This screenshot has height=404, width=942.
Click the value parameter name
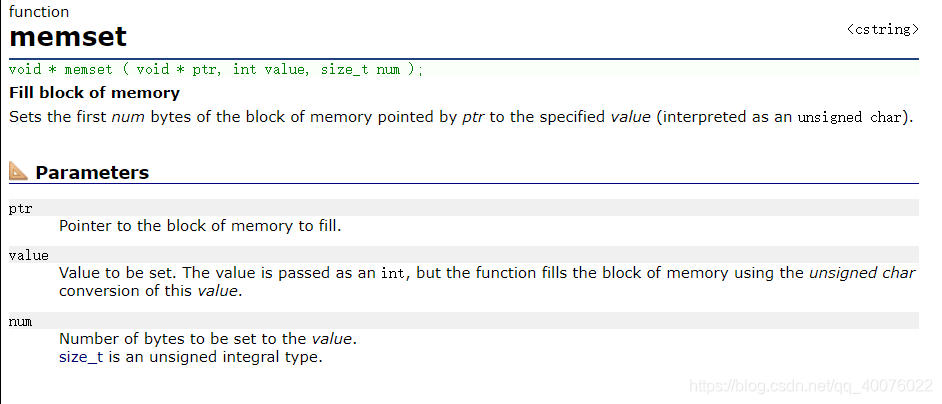(x=29, y=256)
